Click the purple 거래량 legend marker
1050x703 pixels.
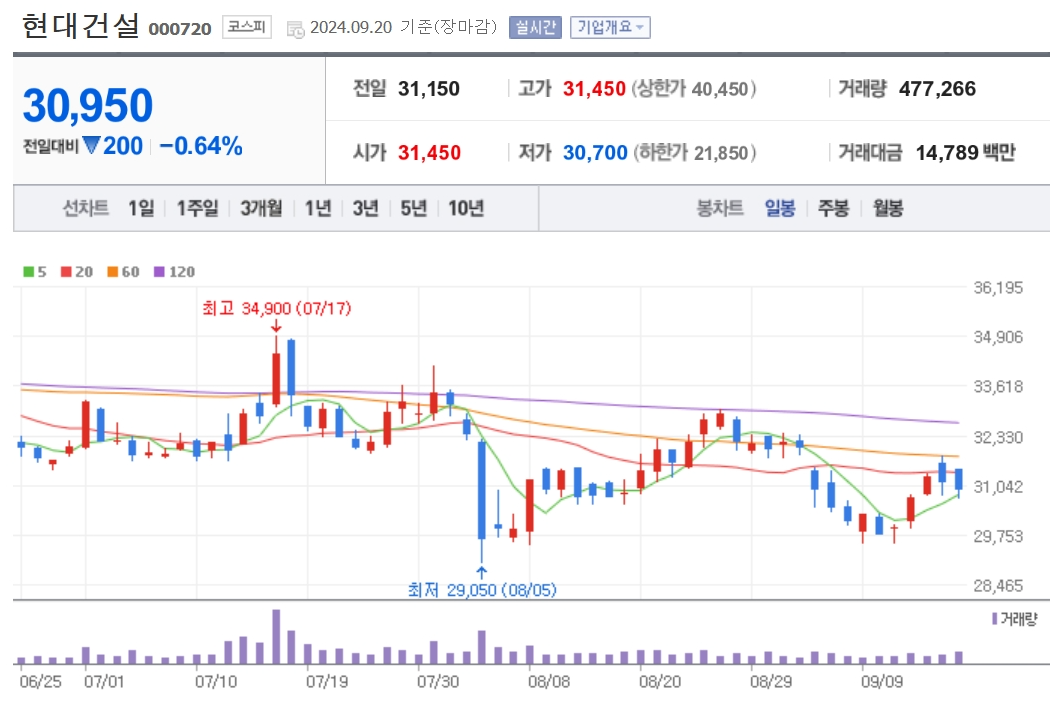tap(994, 619)
